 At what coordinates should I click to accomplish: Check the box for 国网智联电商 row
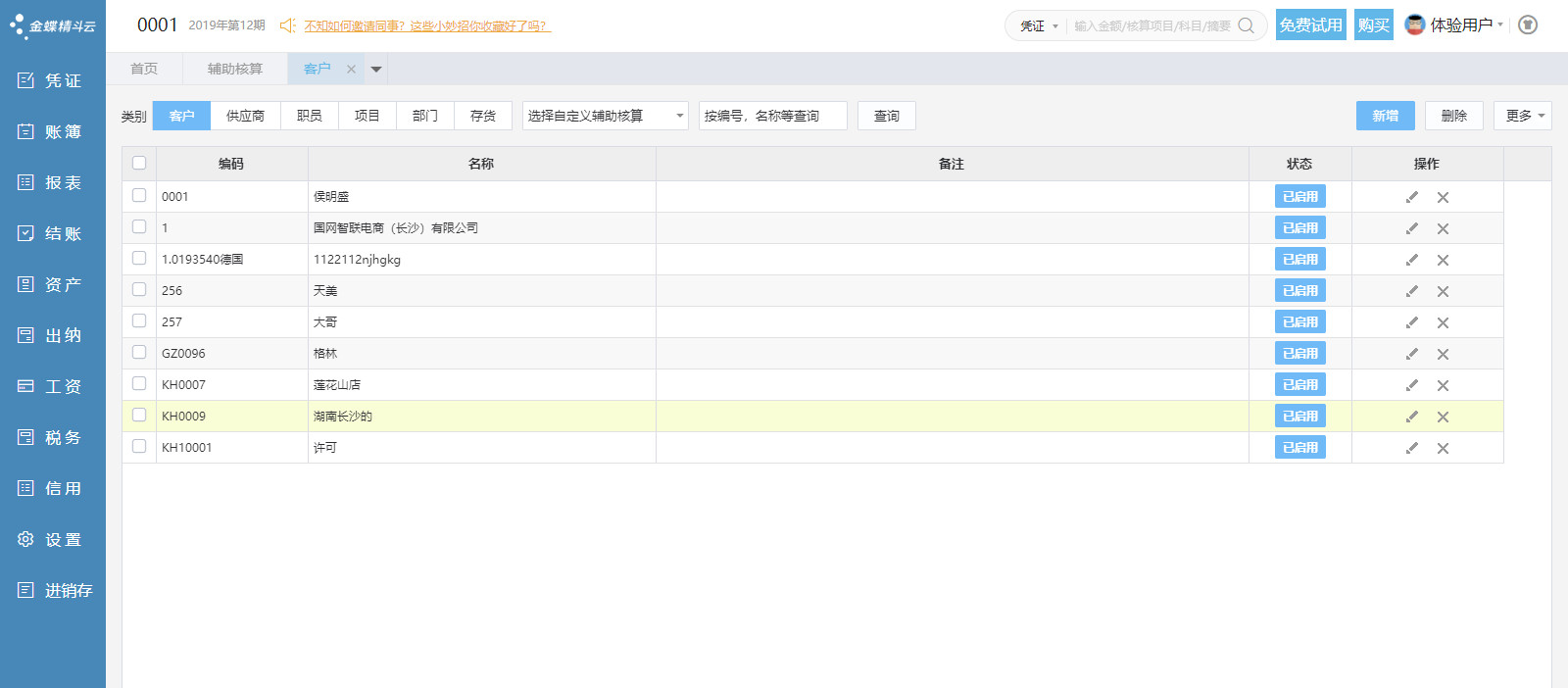[x=139, y=226]
